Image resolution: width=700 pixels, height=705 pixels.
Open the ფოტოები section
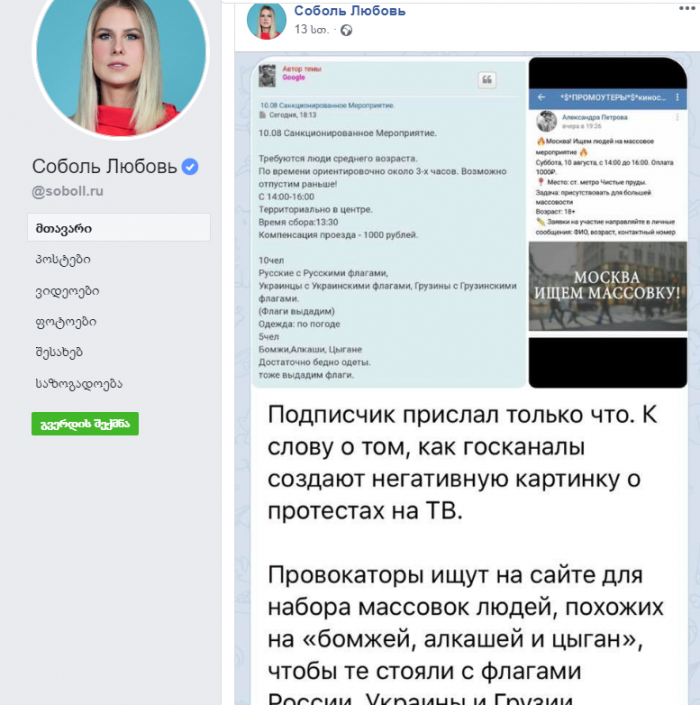point(66,322)
